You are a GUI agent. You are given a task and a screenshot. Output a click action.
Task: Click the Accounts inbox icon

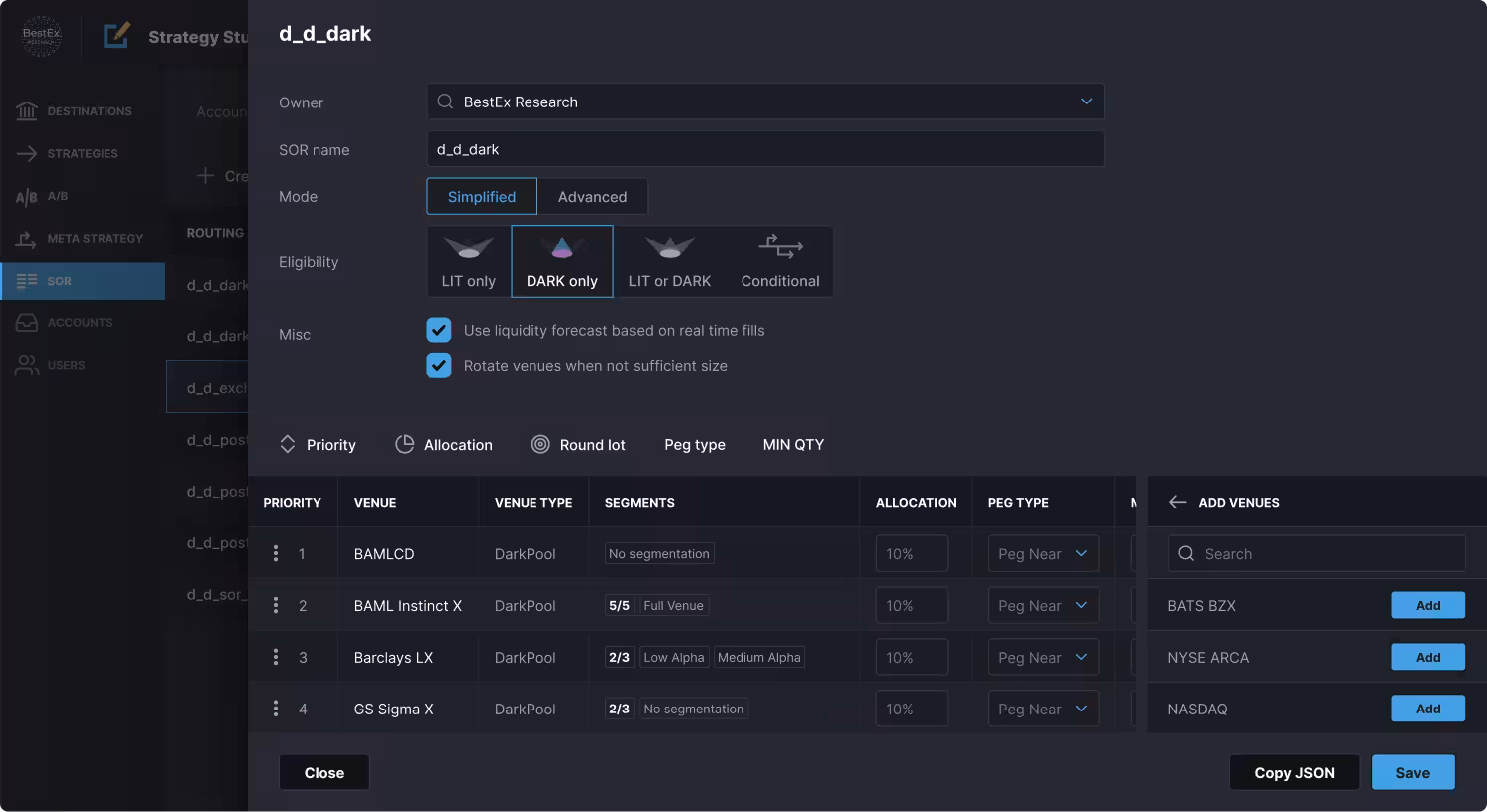[27, 323]
